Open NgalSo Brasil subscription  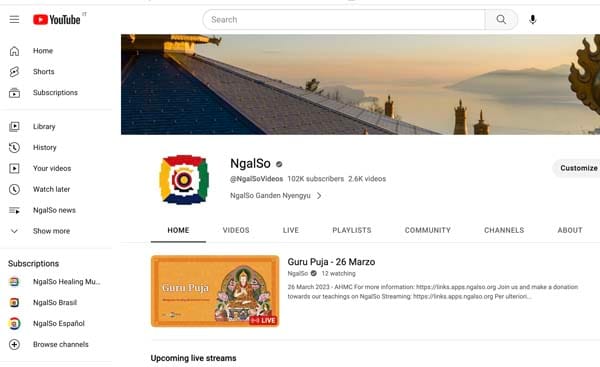(55, 303)
